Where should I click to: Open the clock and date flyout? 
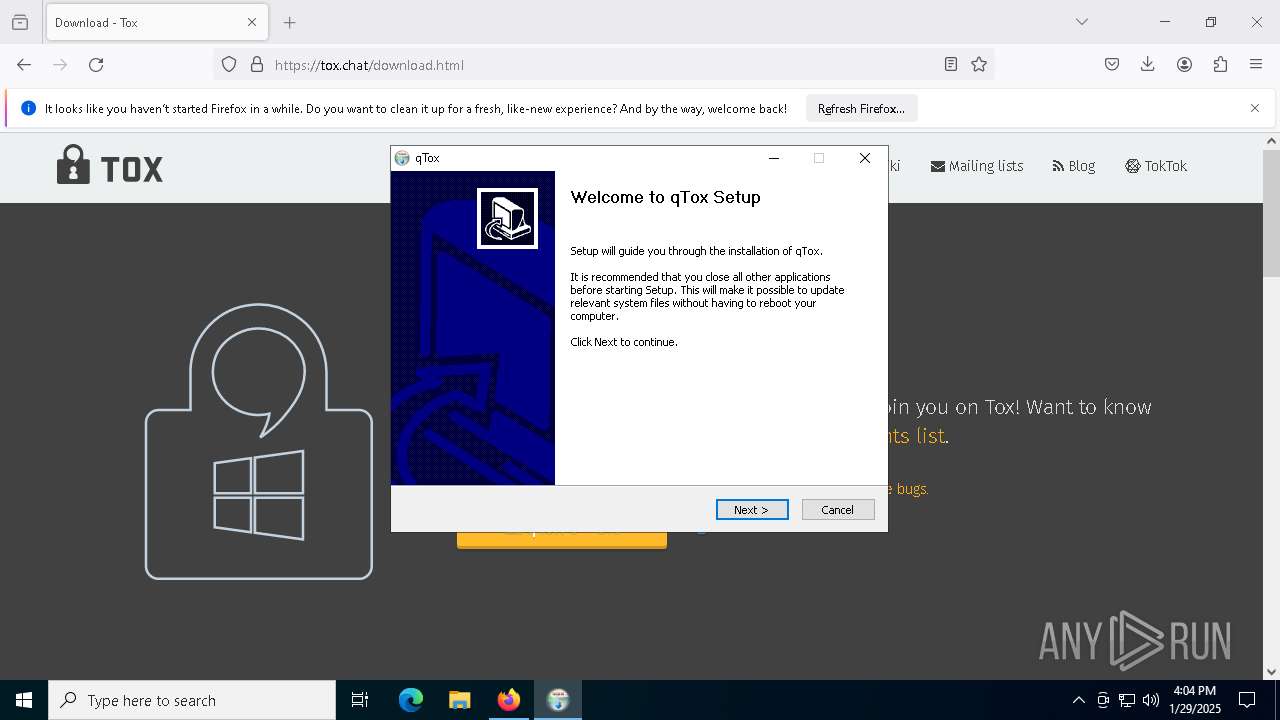(x=1195, y=700)
